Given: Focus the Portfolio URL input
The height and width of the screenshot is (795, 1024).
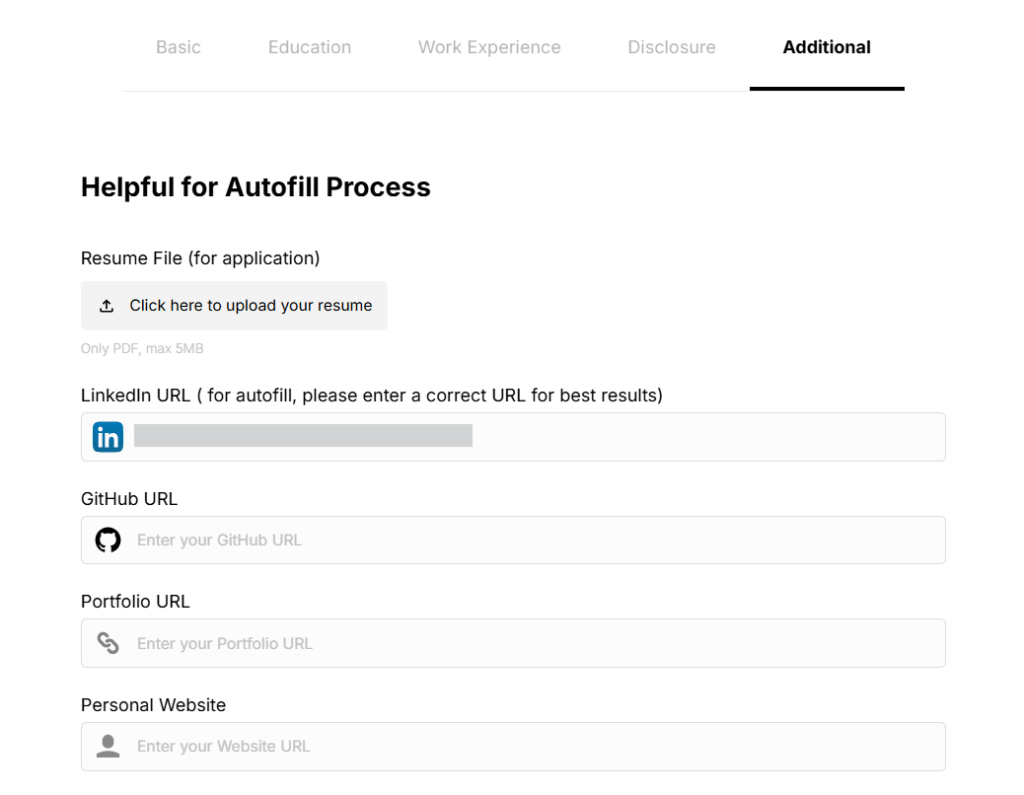Looking at the screenshot, I should tap(540, 643).
